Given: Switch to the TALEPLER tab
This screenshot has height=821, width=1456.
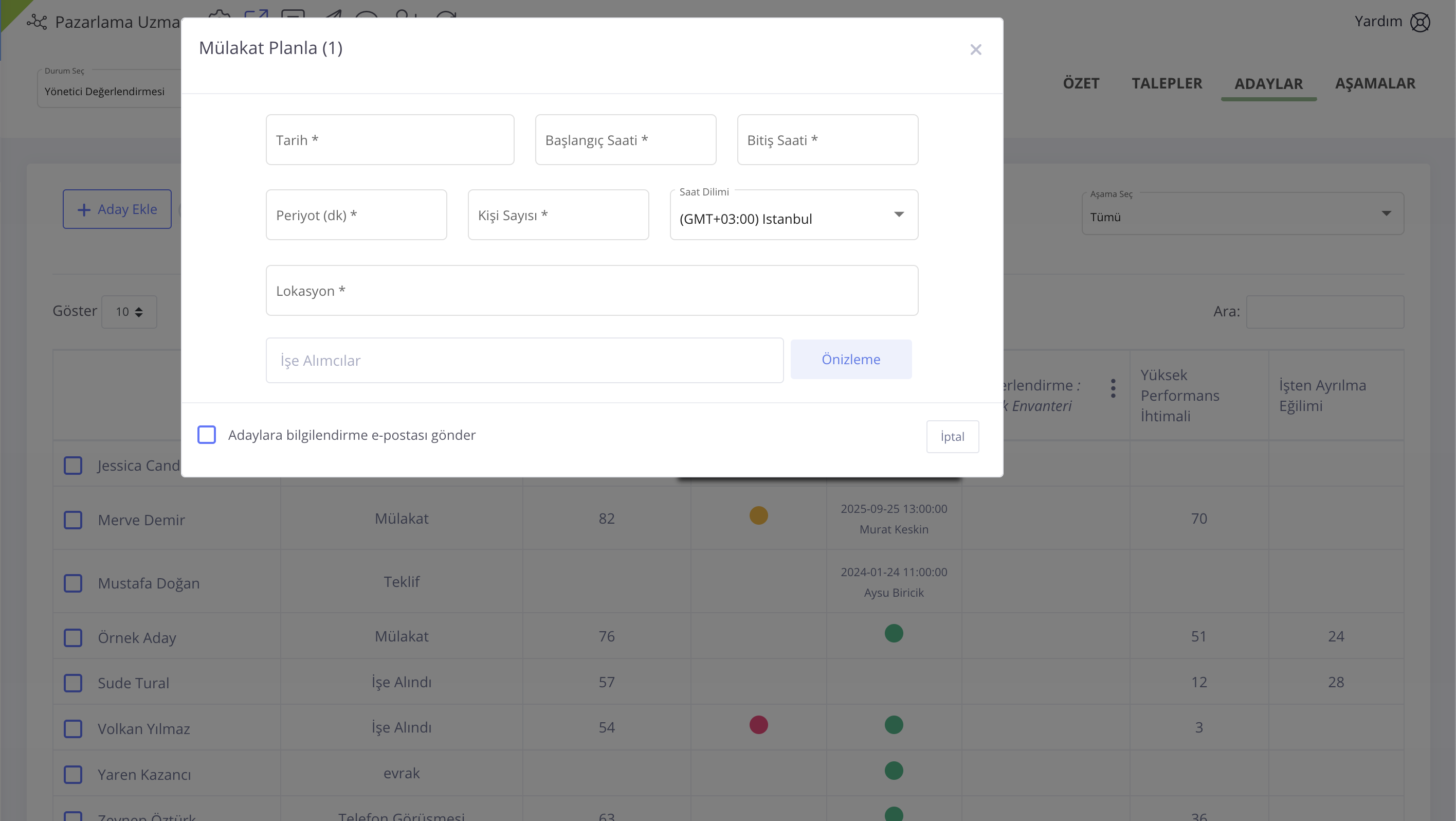Looking at the screenshot, I should 1167,84.
